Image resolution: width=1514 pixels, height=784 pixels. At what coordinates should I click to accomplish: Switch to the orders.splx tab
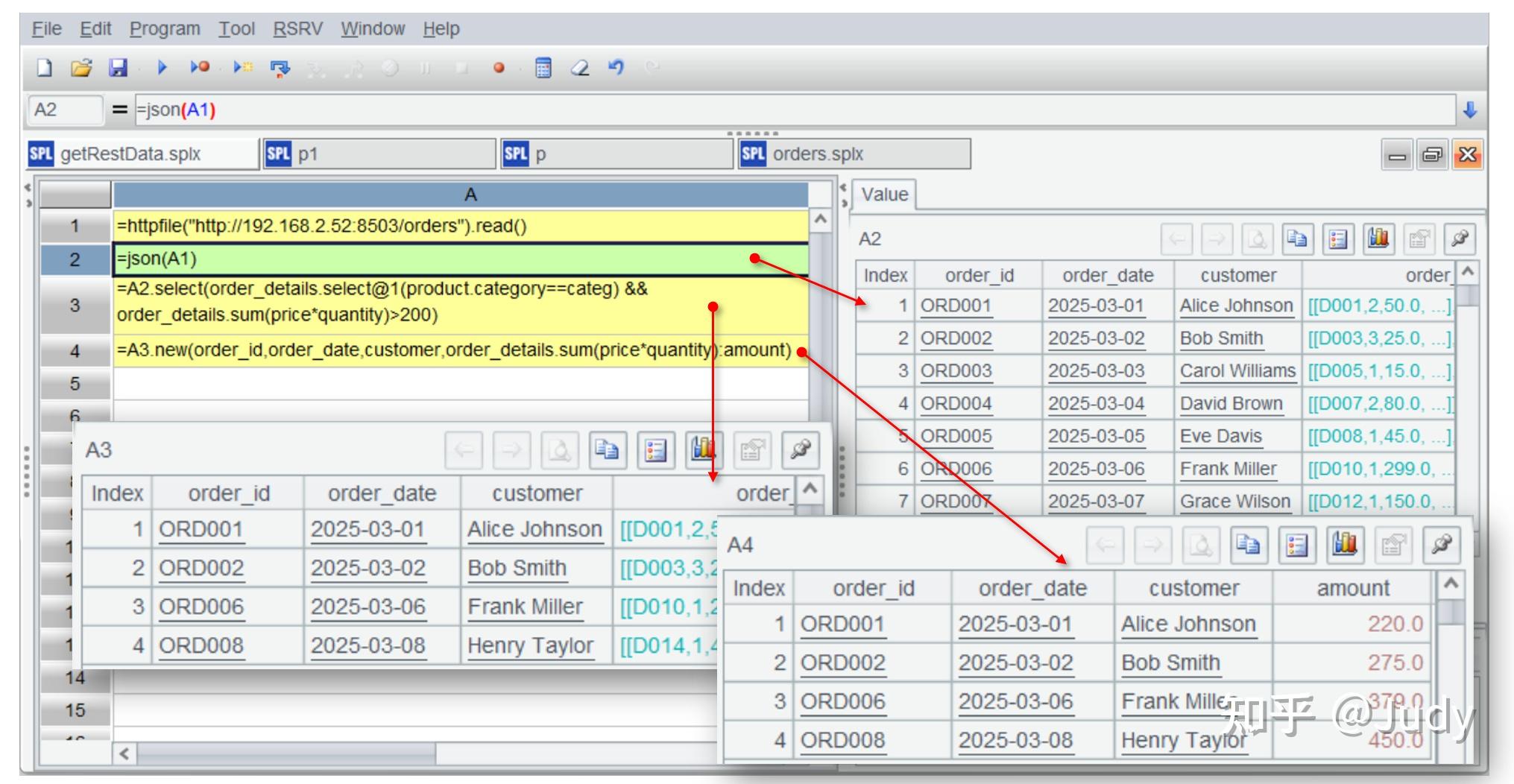pos(818,154)
